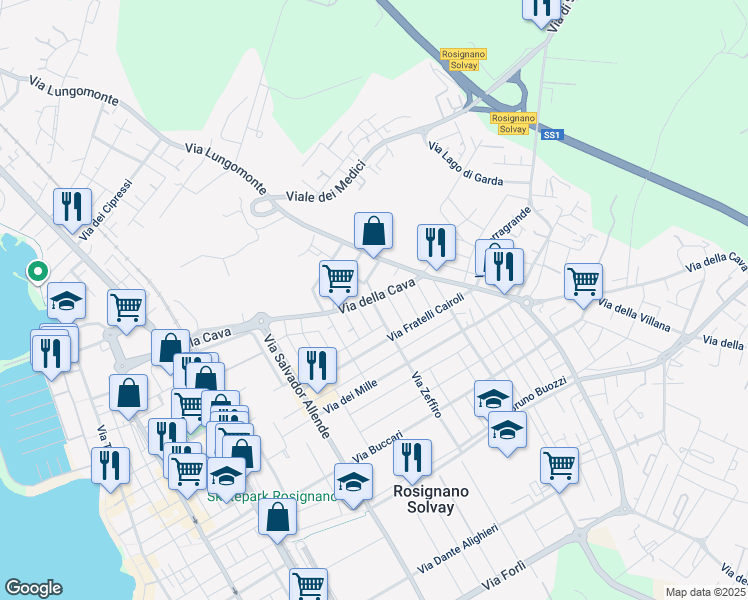748x600 pixels.
Task: Click the school marker next to the green pin
Action: 66,300
